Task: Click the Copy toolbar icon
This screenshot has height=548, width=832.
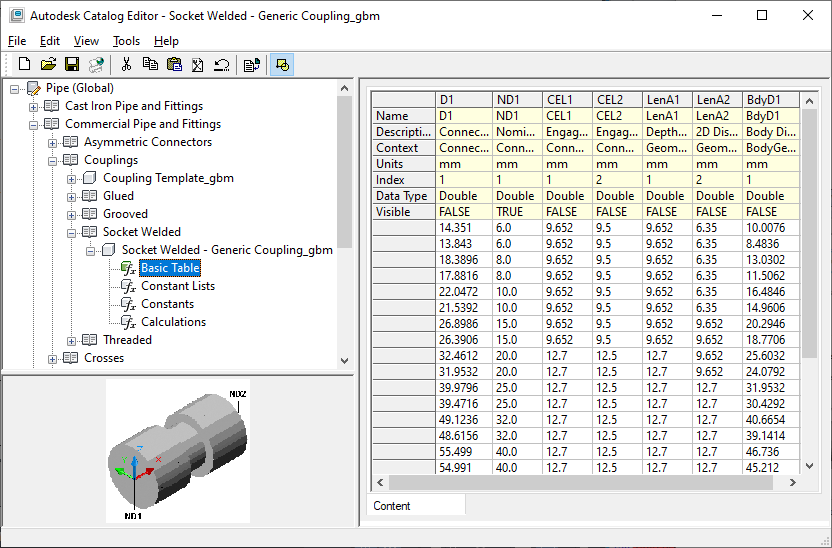Action: pyautogui.click(x=150, y=65)
